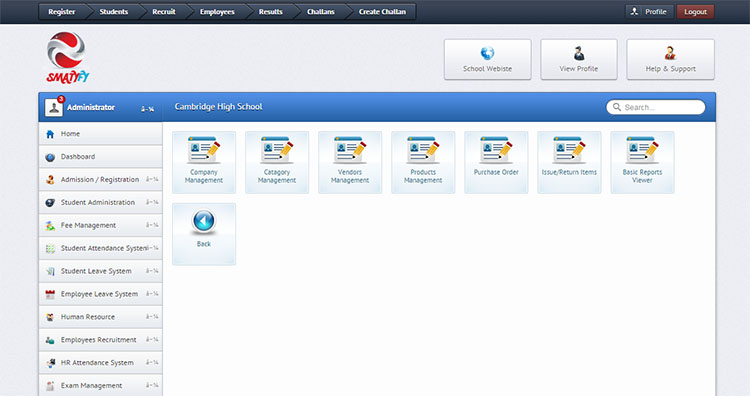The width and height of the screenshot is (750, 396).
Task: Click the Administrator avatar with notification badge
Action: pos(54,107)
